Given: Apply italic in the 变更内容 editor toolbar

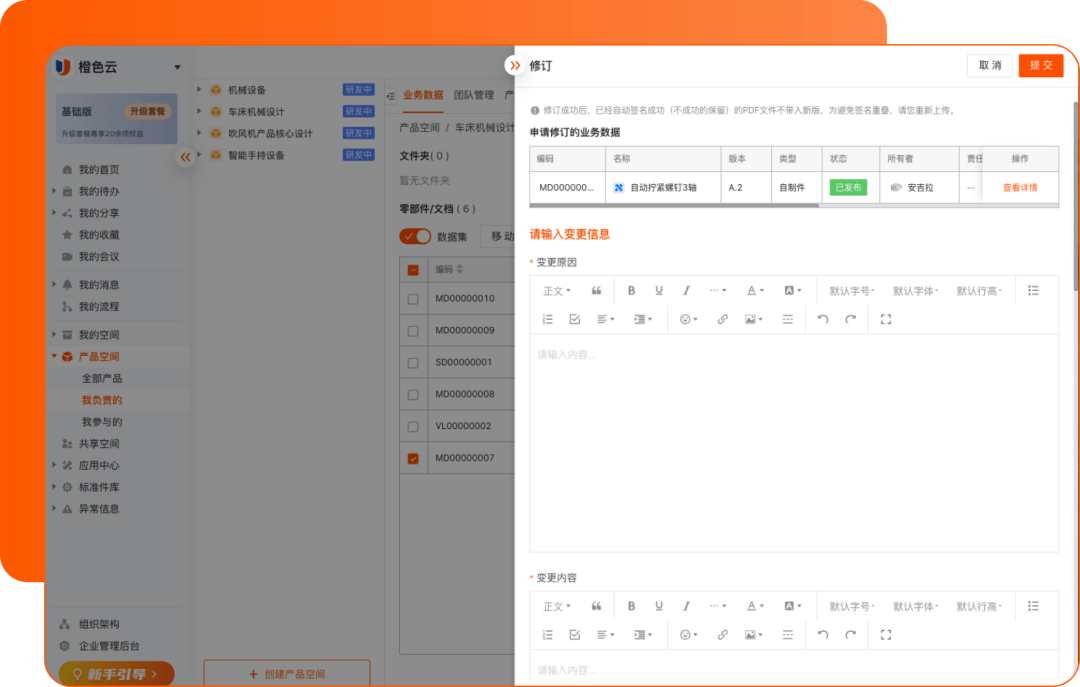Looking at the screenshot, I should click(x=686, y=606).
